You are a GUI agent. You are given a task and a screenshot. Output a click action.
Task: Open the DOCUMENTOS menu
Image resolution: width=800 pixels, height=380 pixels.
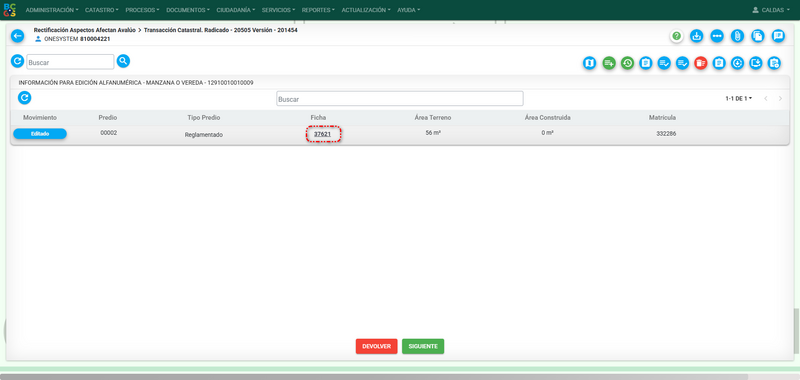[188, 10]
